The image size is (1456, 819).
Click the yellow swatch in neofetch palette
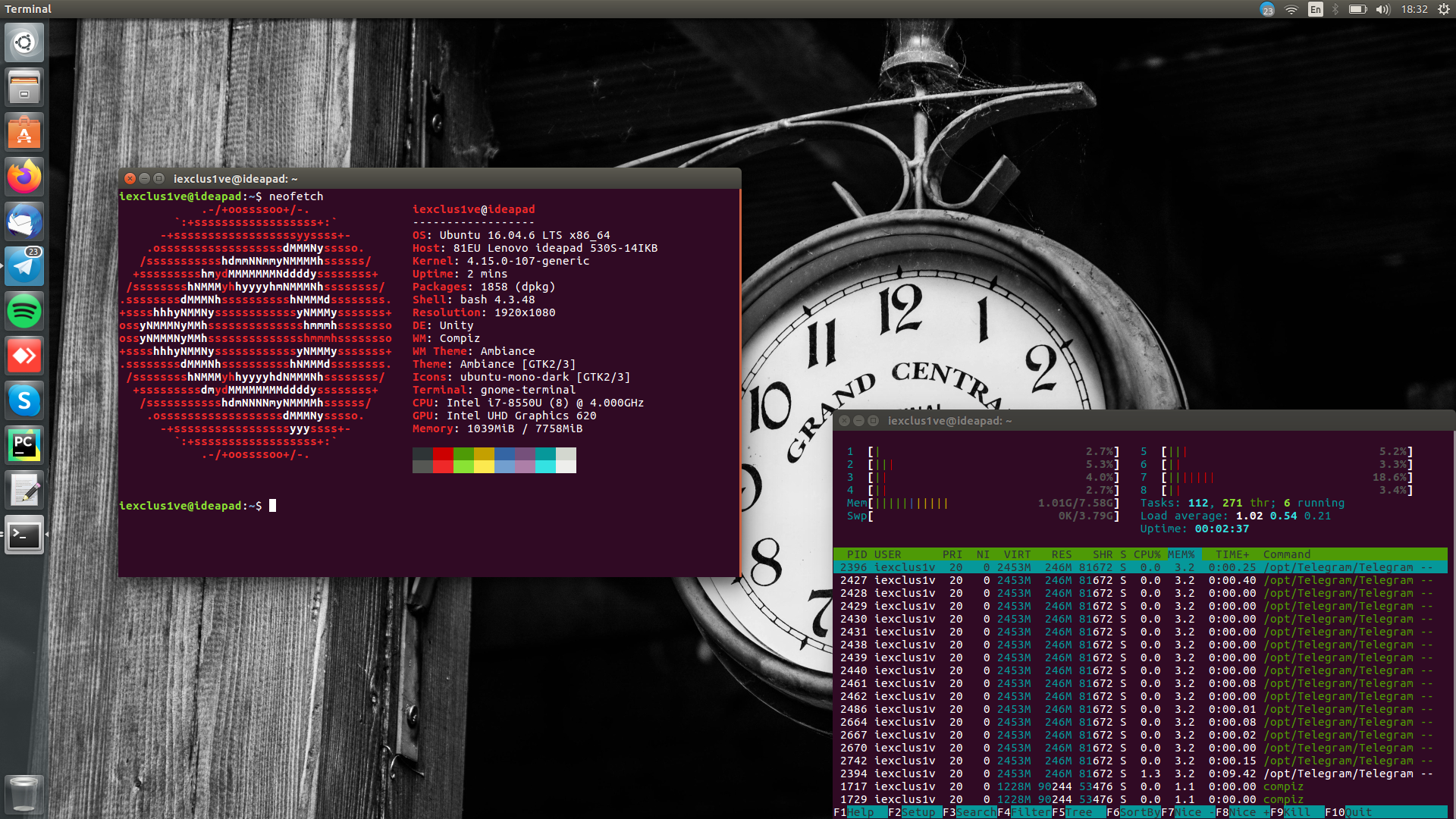(x=484, y=460)
